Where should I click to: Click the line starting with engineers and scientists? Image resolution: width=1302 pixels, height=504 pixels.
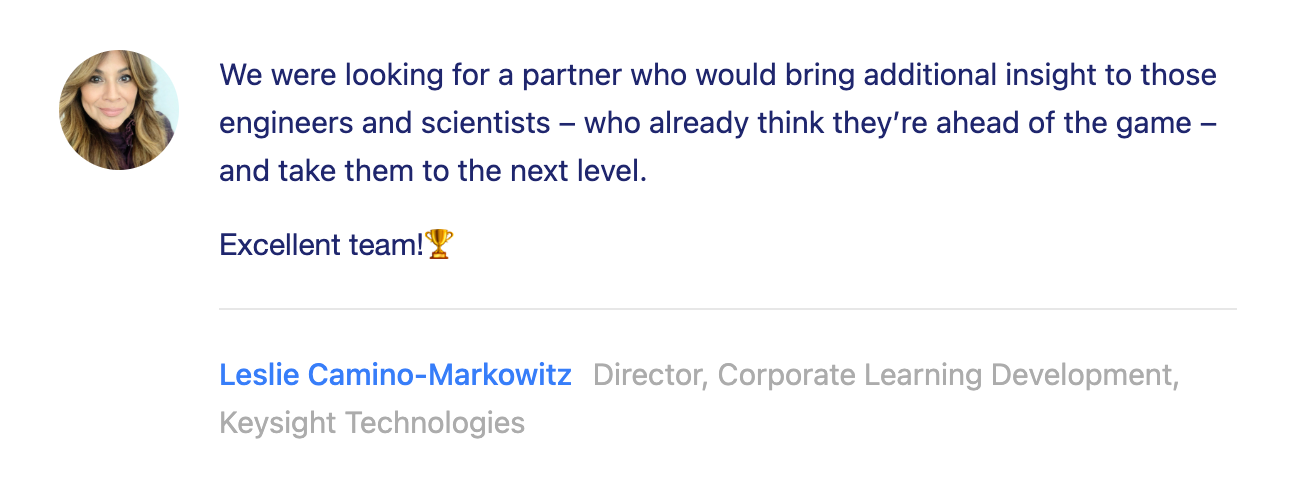718,123
